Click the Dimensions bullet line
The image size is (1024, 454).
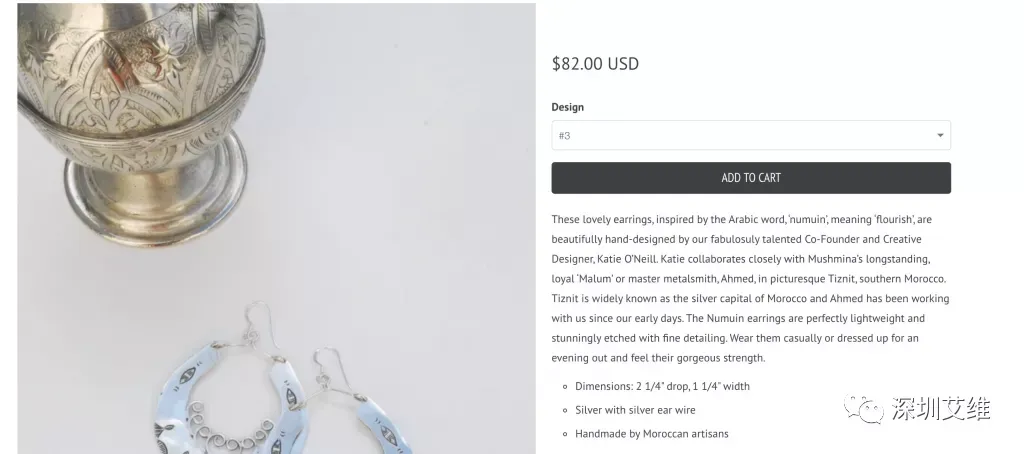pos(662,386)
